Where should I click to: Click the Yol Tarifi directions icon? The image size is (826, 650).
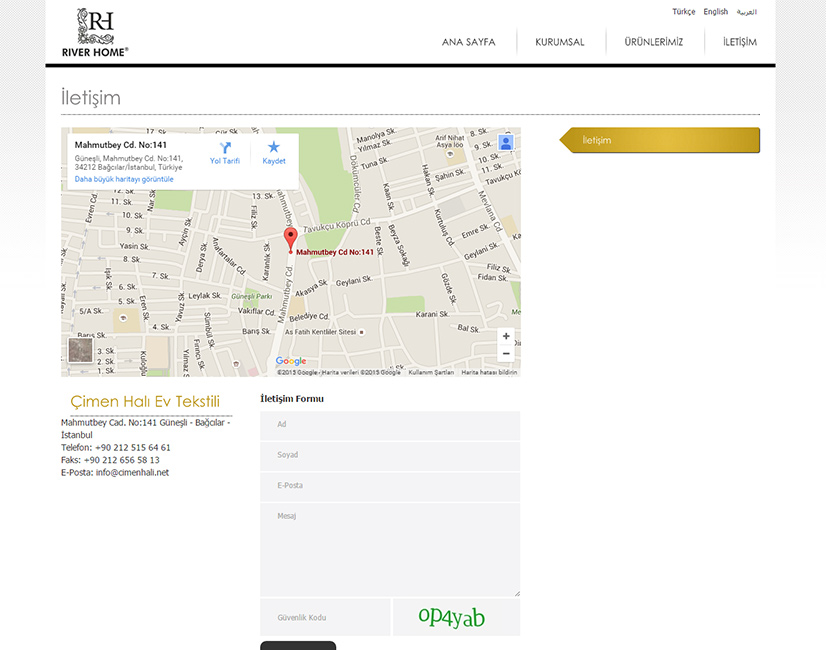[225, 148]
